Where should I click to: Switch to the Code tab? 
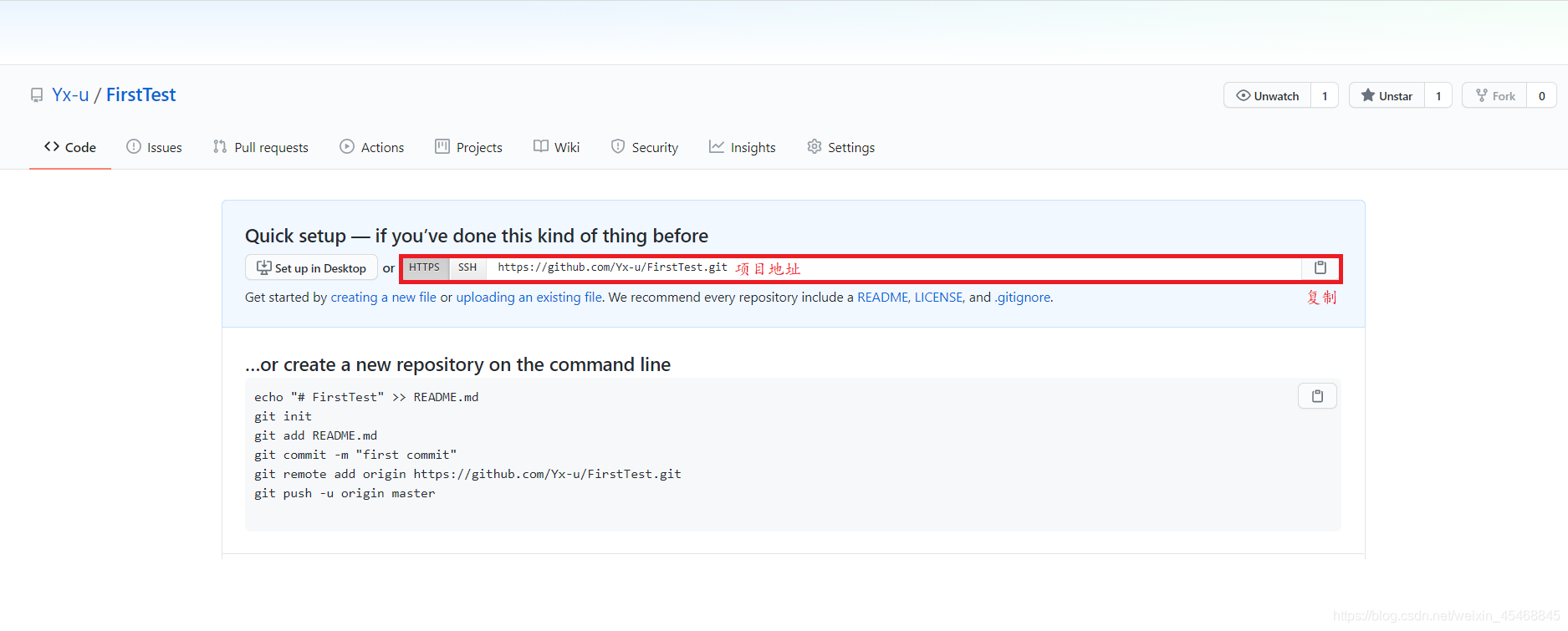click(70, 147)
